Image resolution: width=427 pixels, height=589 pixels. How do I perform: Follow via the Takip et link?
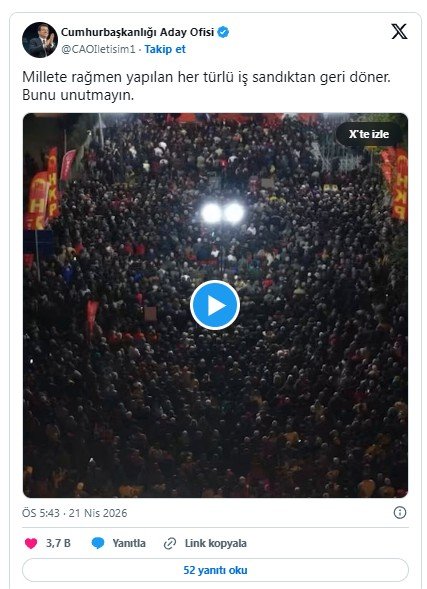165,49
